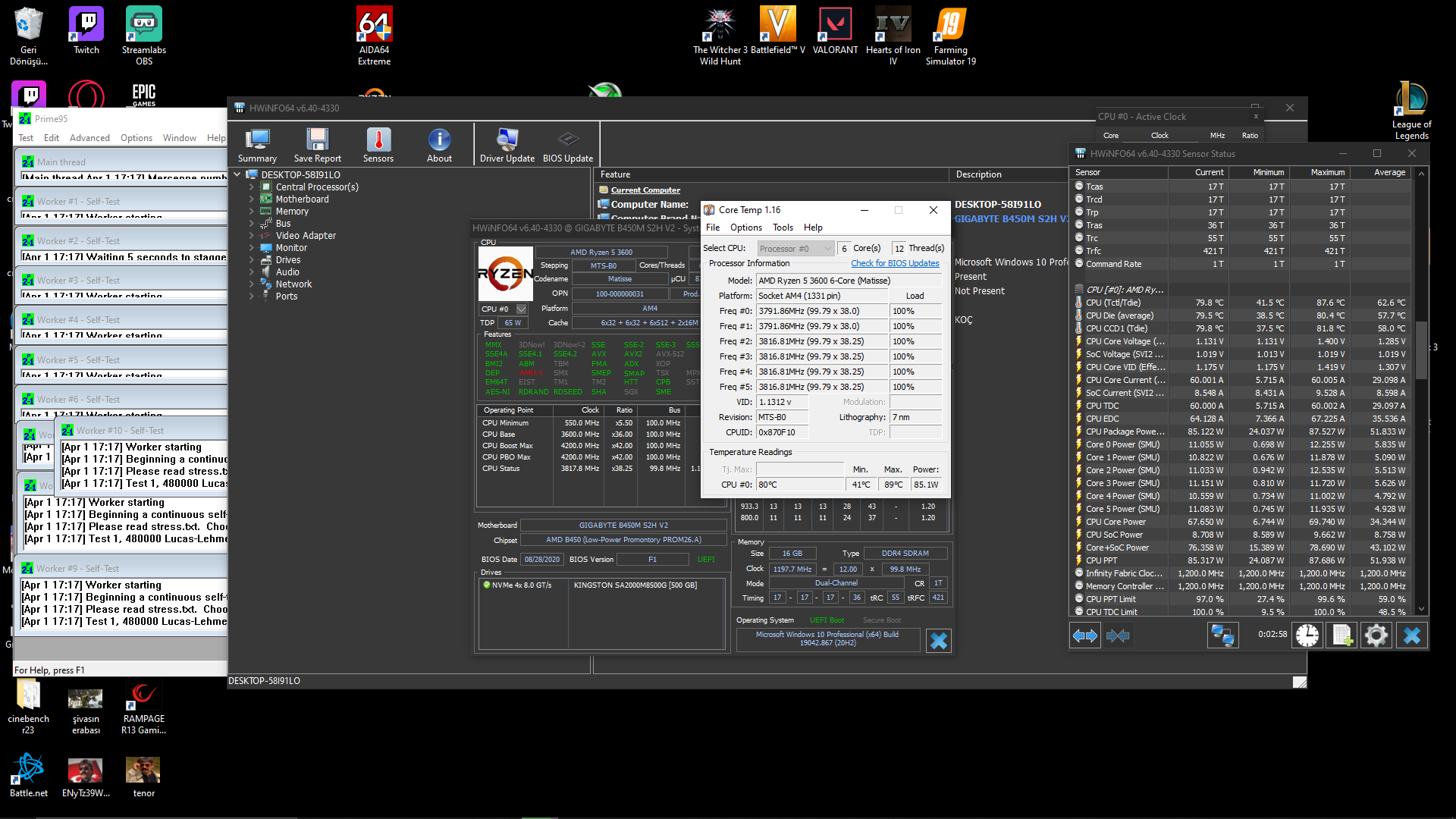Start logging with the sheet-plus icon
Viewport: 1456px width, 819px height.
tap(1342, 635)
